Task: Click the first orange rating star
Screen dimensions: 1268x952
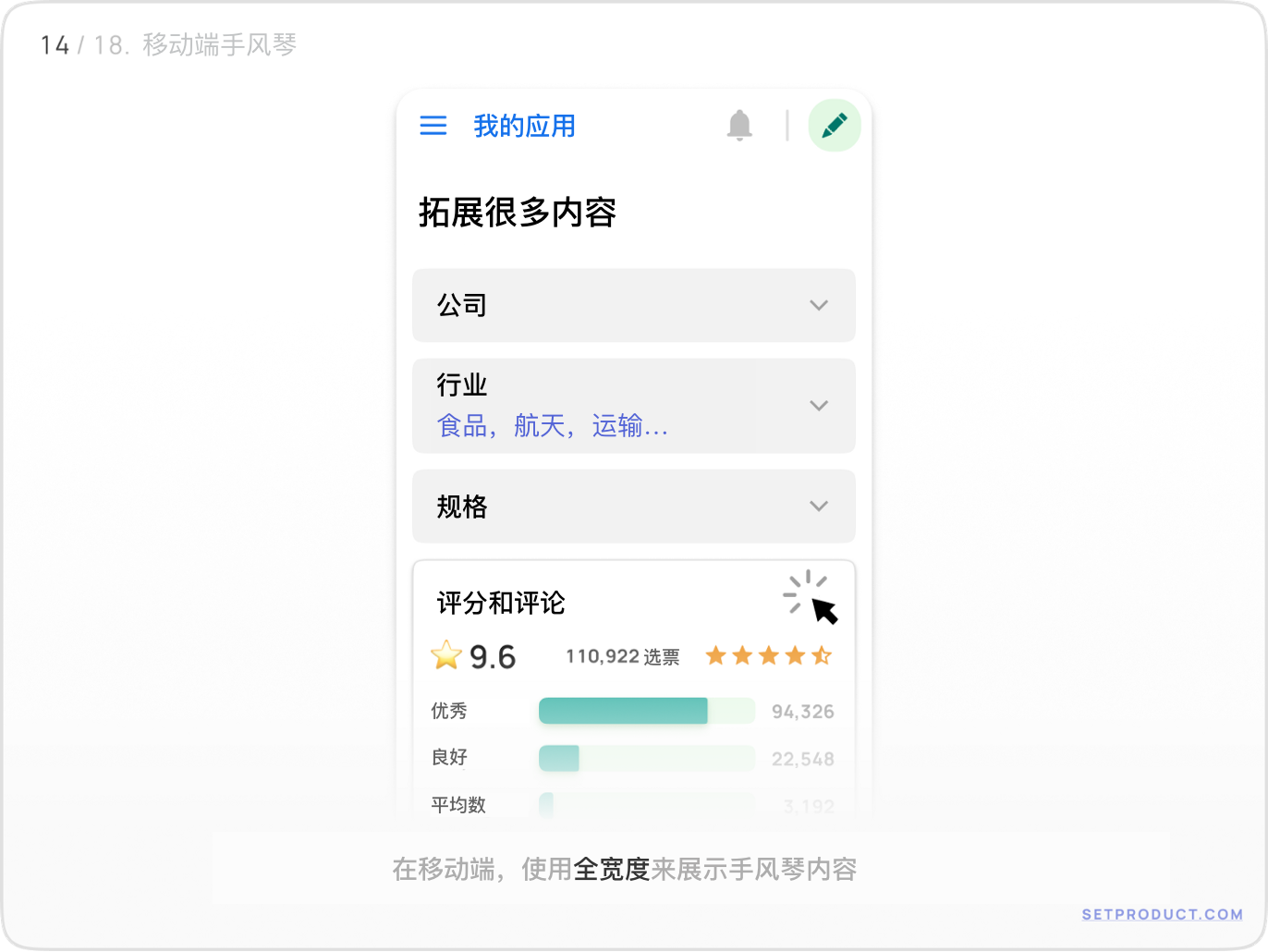Action: click(x=715, y=656)
